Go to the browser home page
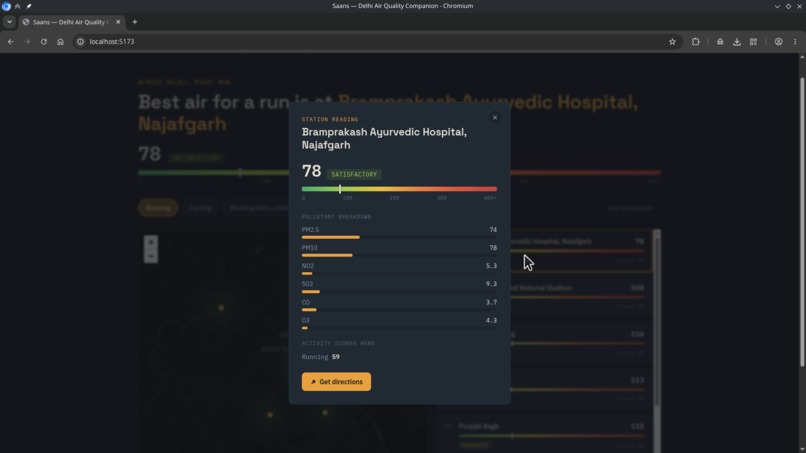The width and height of the screenshot is (806, 453). [60, 42]
